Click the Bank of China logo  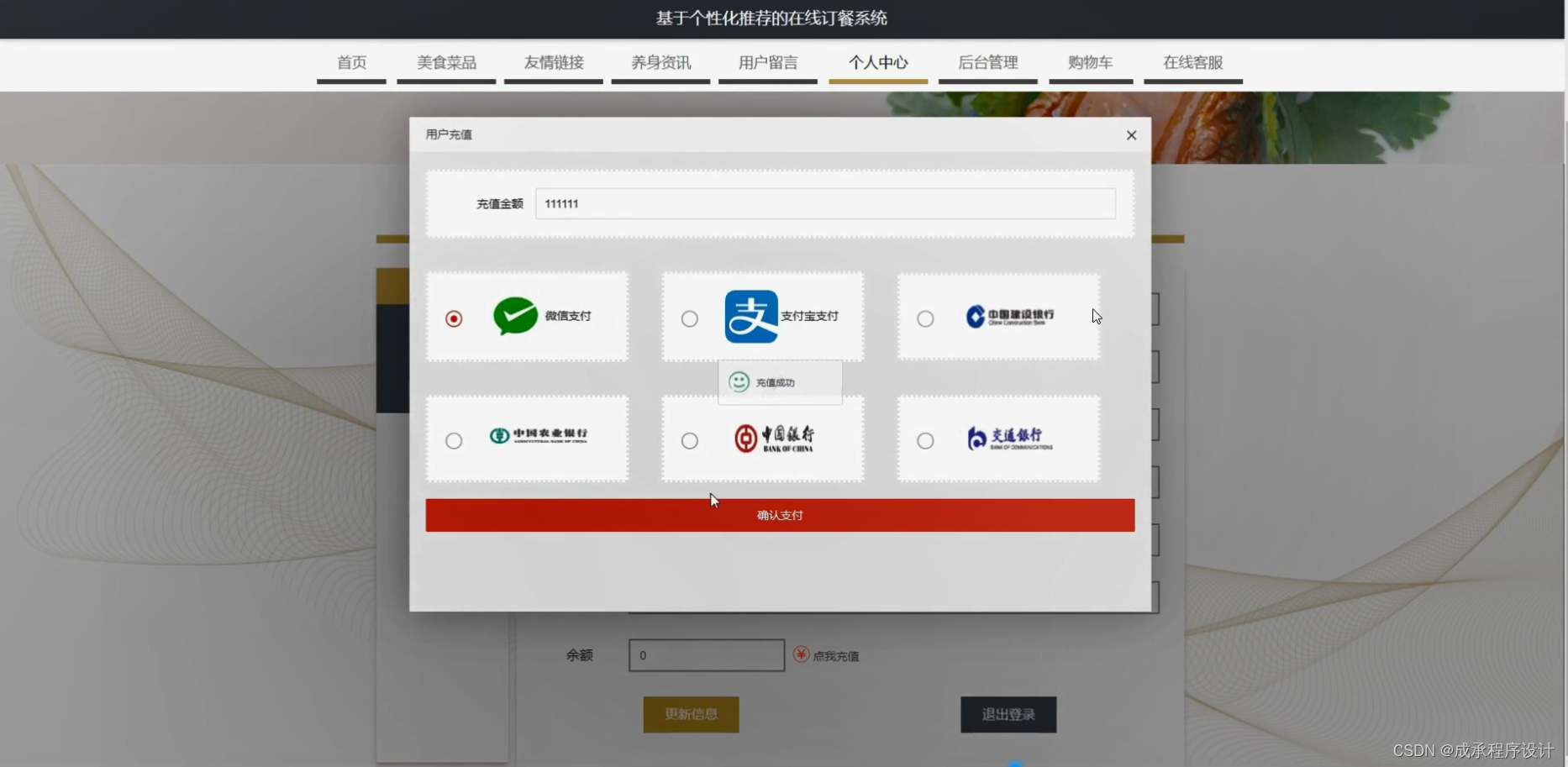[774, 439]
